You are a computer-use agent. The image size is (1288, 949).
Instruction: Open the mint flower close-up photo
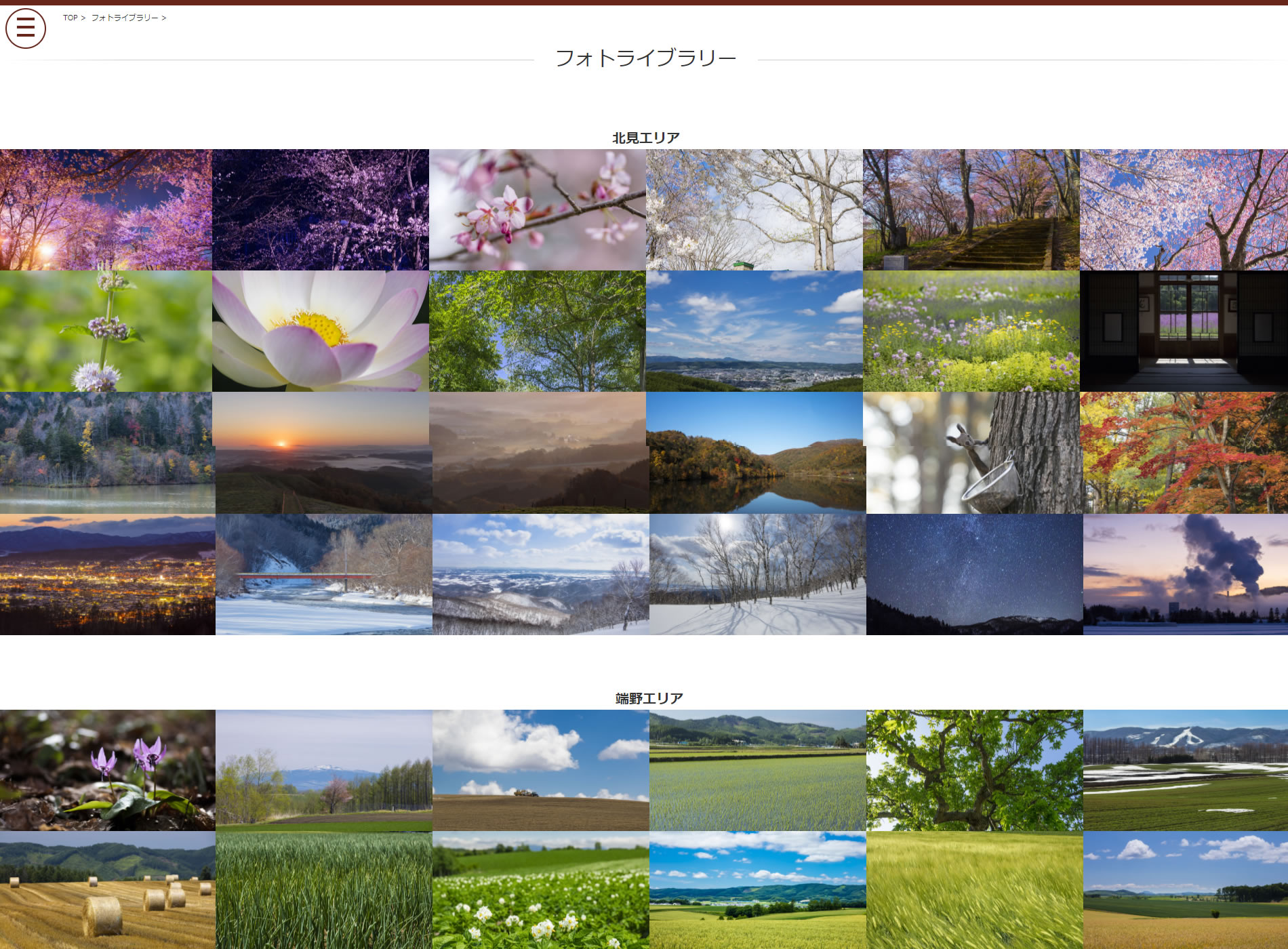[106, 331]
